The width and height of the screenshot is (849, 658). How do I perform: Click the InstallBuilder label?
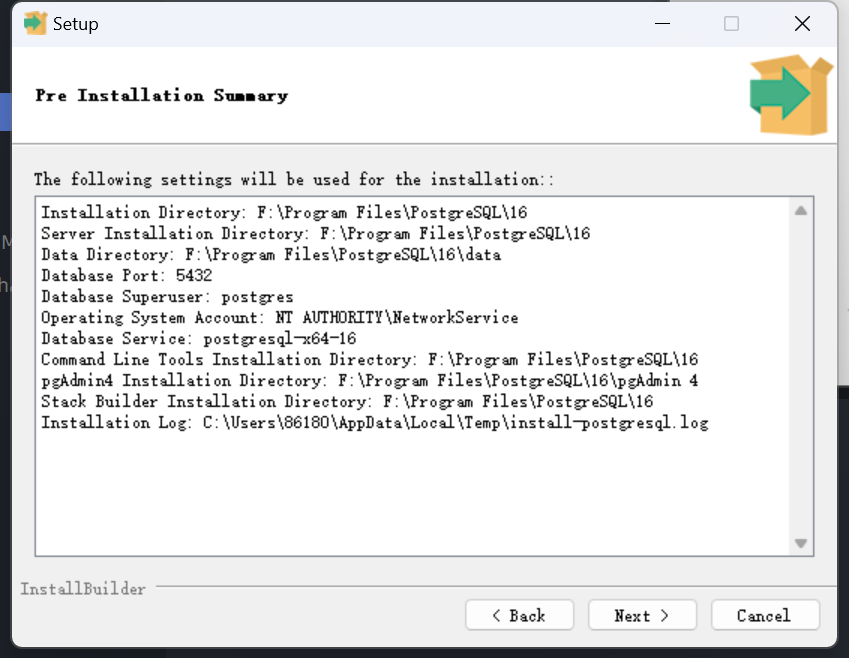pyautogui.click(x=83, y=589)
